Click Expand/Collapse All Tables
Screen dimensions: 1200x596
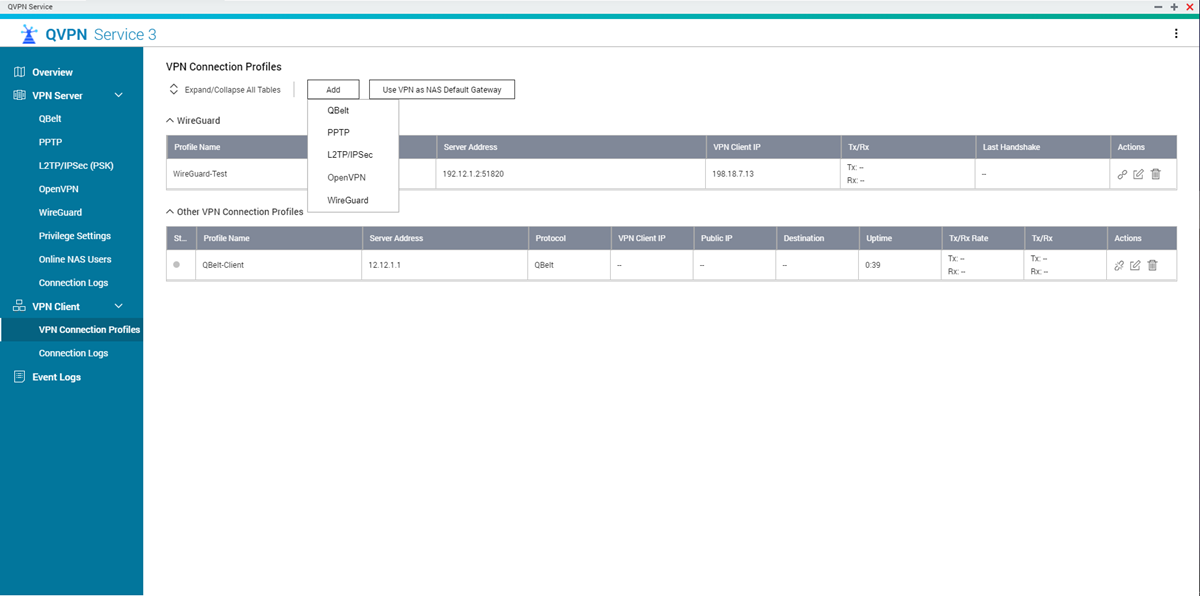click(x=233, y=90)
